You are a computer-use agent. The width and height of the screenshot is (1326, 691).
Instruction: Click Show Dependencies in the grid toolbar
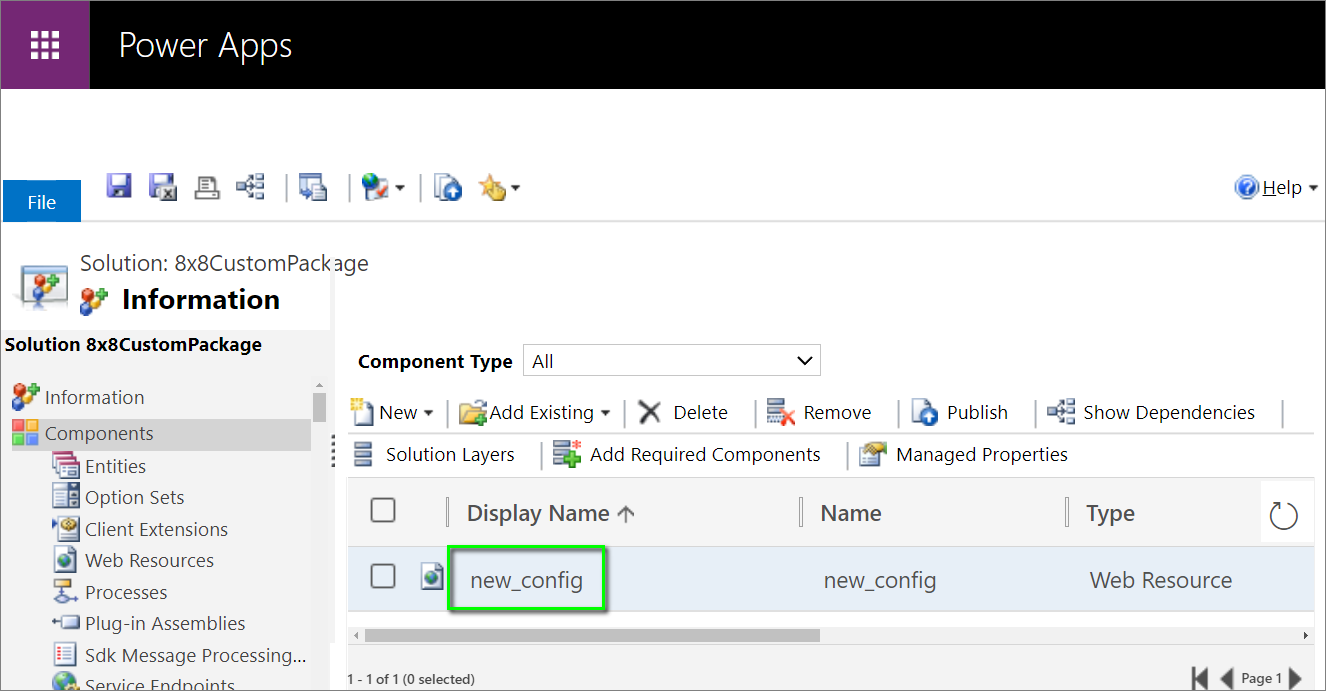(1150, 413)
